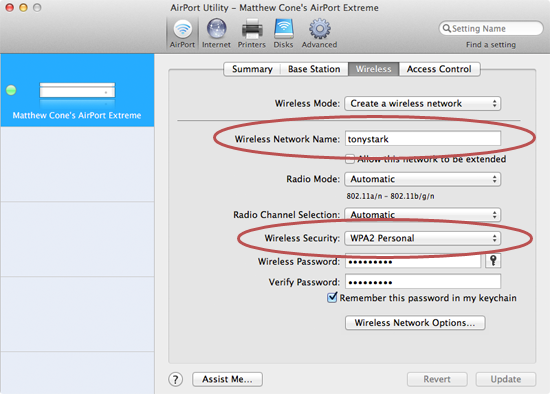Click the round help question mark button
This screenshot has width=550, height=394.
[x=175, y=379]
